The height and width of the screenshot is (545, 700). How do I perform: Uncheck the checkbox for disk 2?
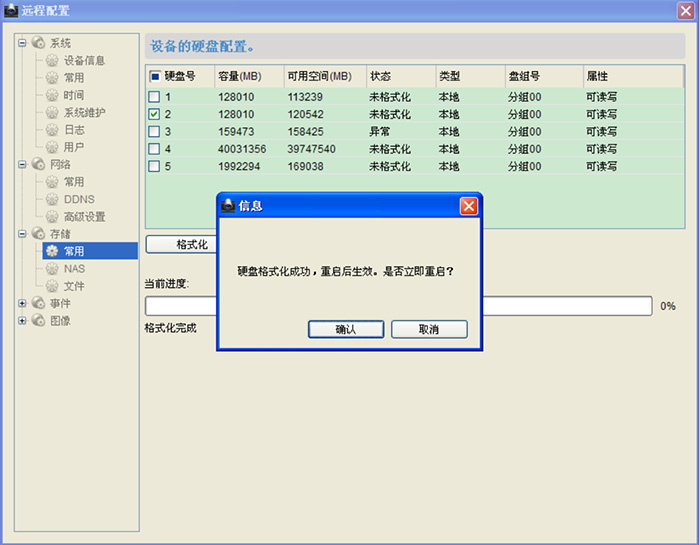(x=154, y=114)
